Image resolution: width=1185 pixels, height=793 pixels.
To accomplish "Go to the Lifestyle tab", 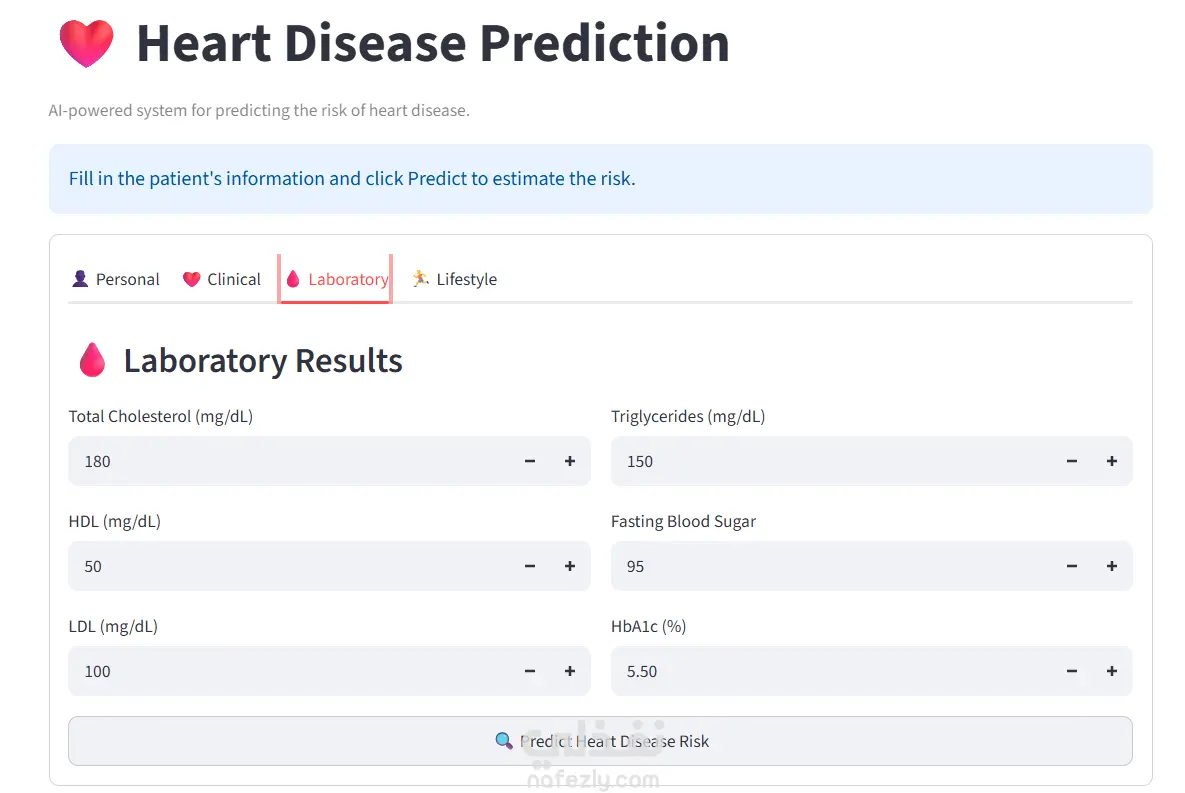I will (x=454, y=279).
